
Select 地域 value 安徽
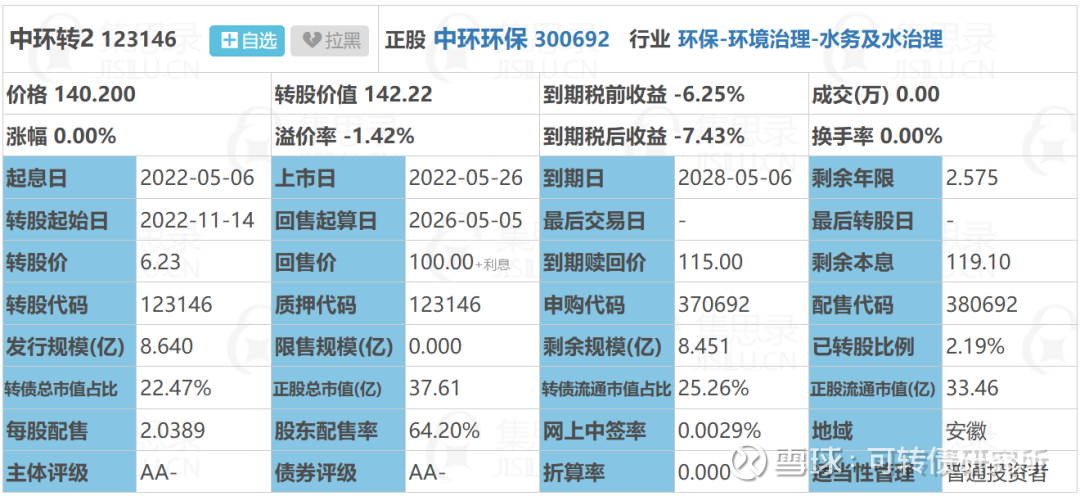point(967,431)
